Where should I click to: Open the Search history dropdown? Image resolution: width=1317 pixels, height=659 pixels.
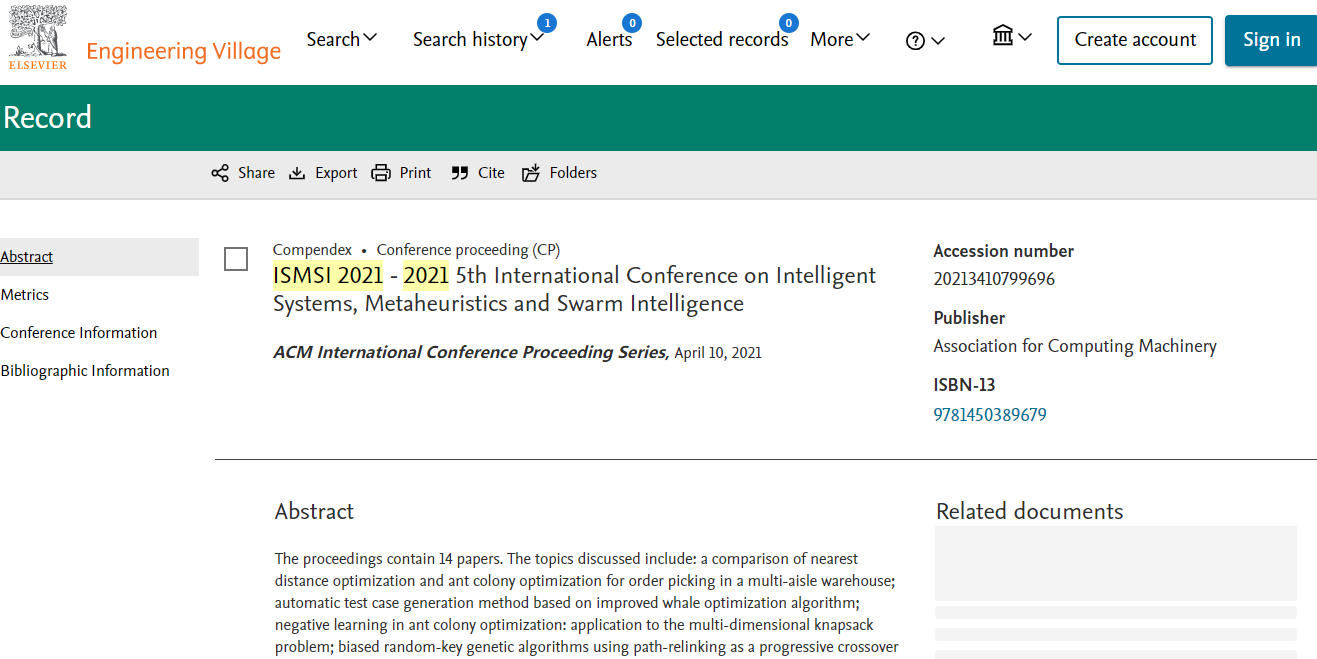click(x=478, y=39)
